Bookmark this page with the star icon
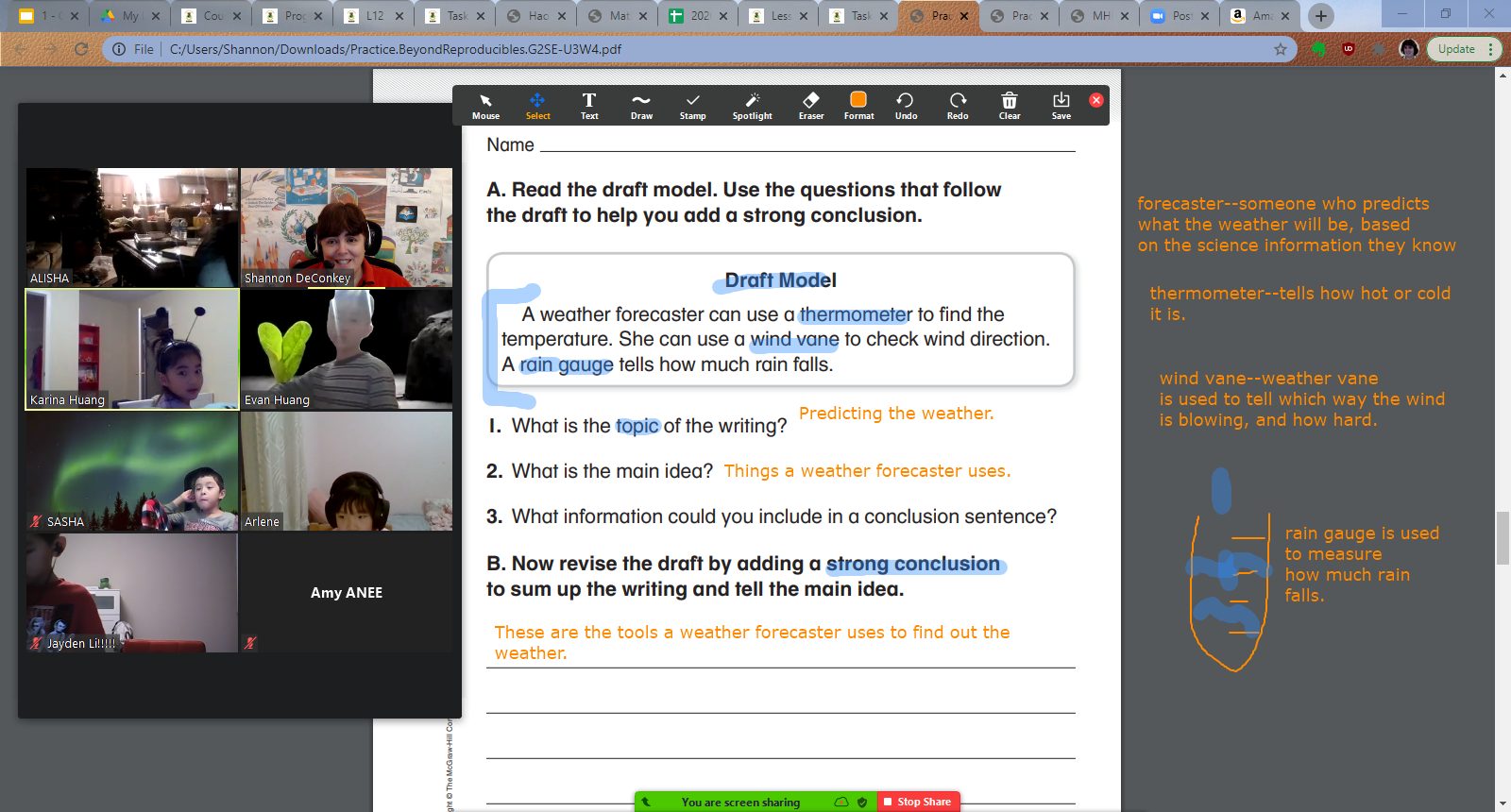Viewport: 1511px width, 812px height. pyautogui.click(x=1281, y=49)
